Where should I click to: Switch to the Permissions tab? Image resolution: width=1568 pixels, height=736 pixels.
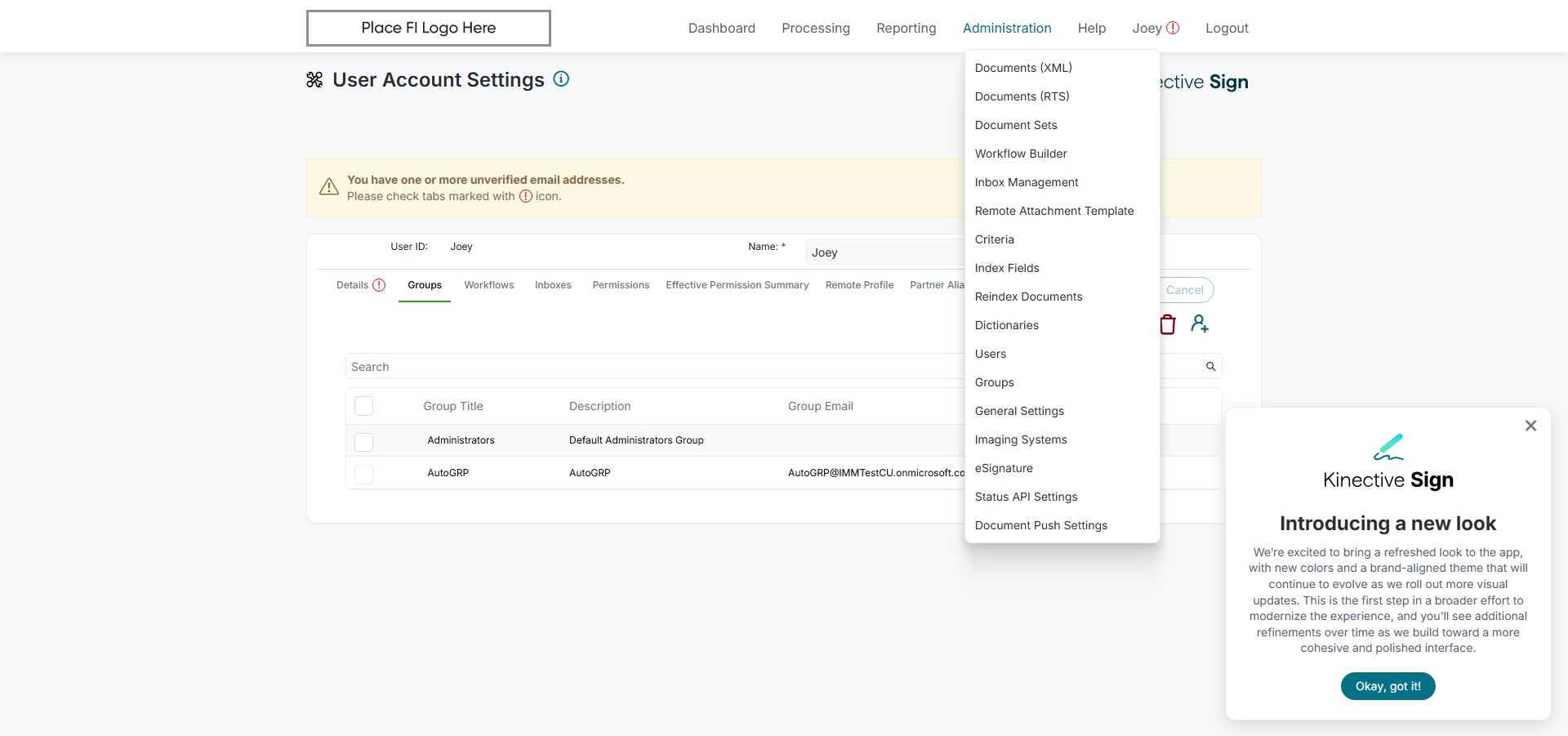[x=621, y=285]
